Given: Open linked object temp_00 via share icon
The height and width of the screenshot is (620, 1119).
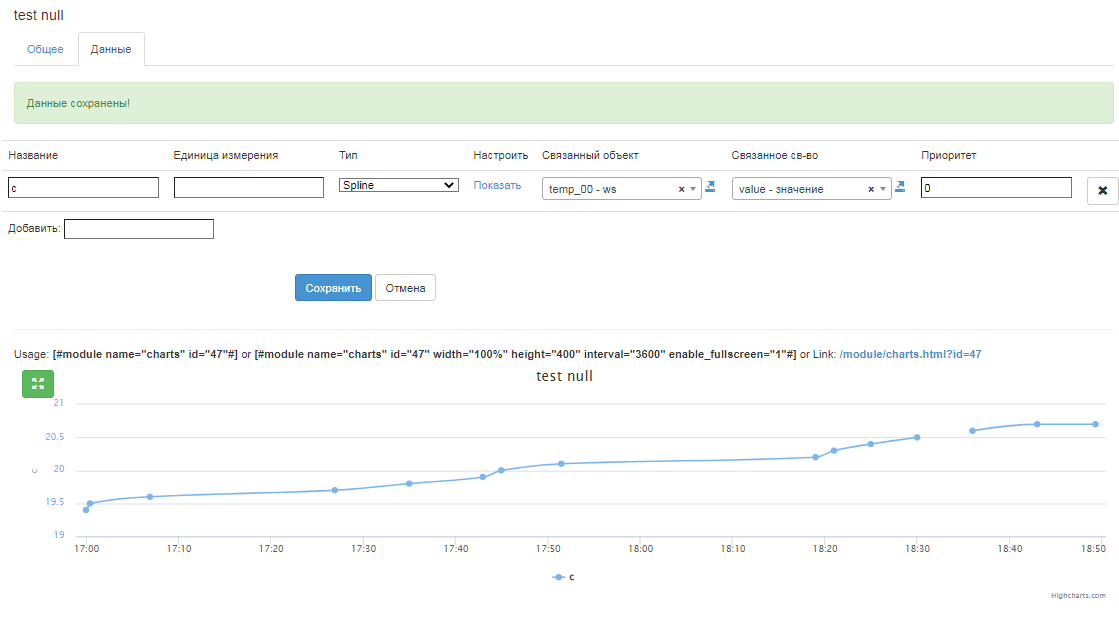Looking at the screenshot, I should click(710, 186).
